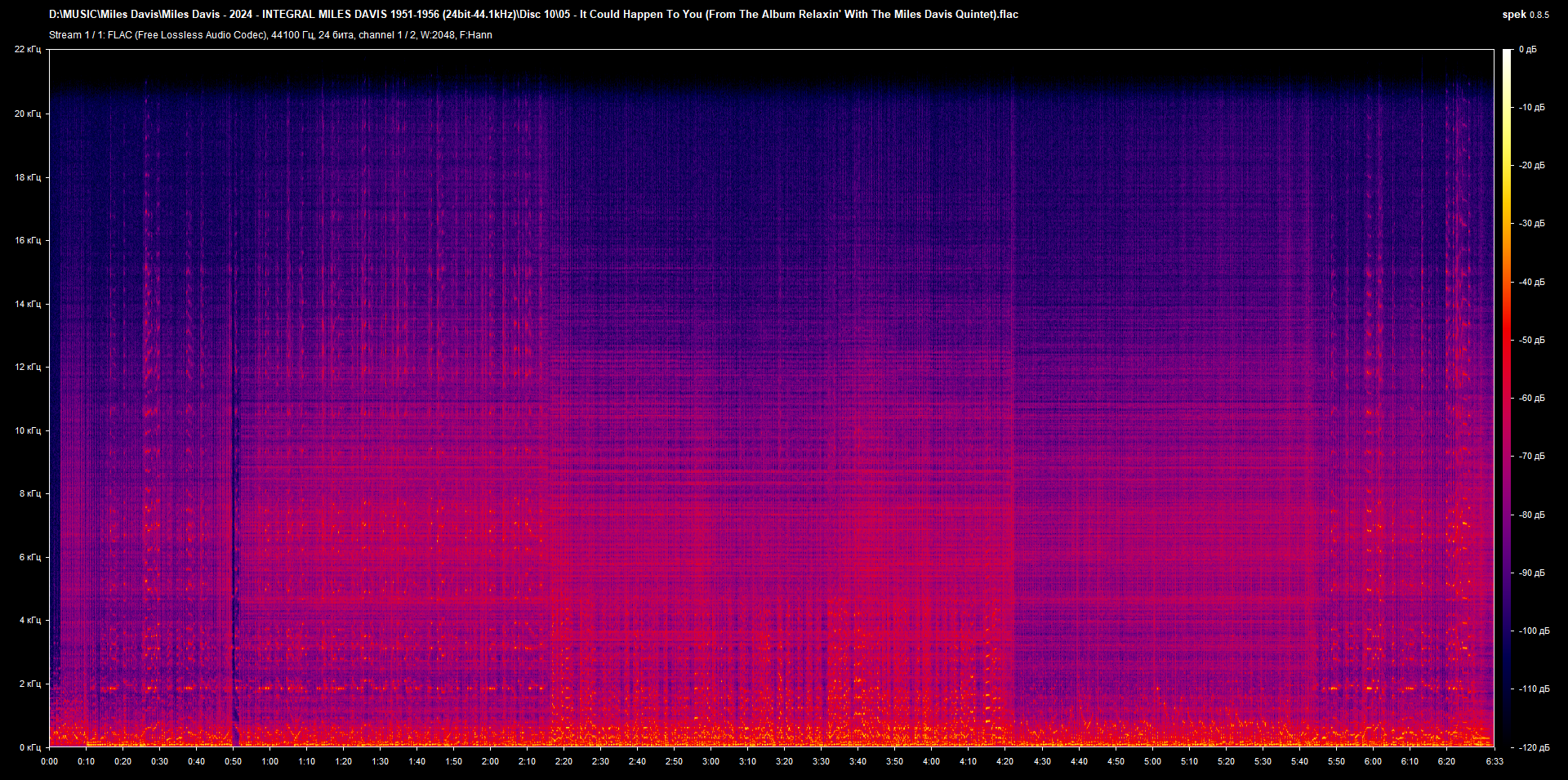Image resolution: width=1568 pixels, height=780 pixels.
Task: Select the 10 кГц frequency label
Action: click(28, 430)
